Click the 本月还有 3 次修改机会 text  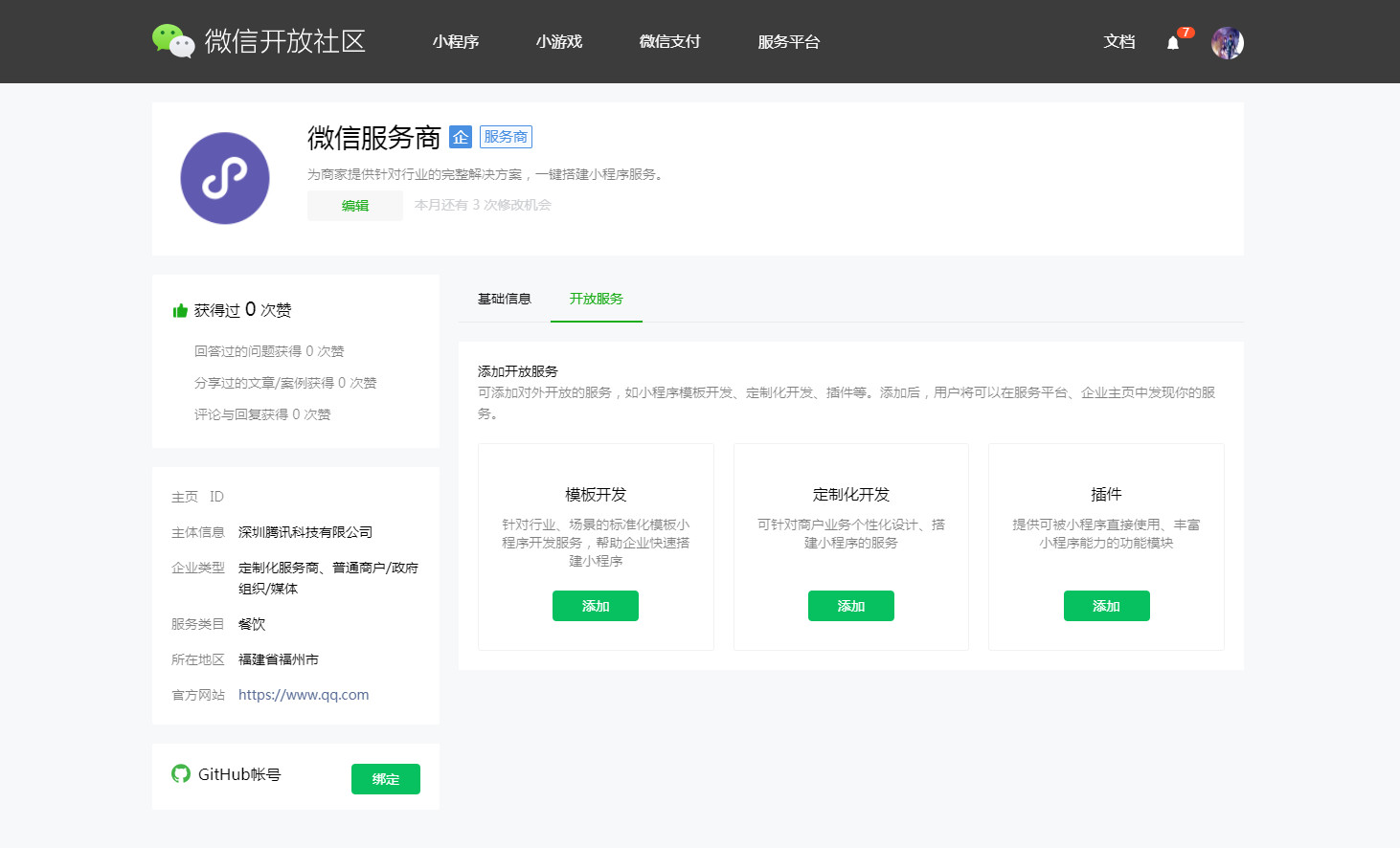483,205
